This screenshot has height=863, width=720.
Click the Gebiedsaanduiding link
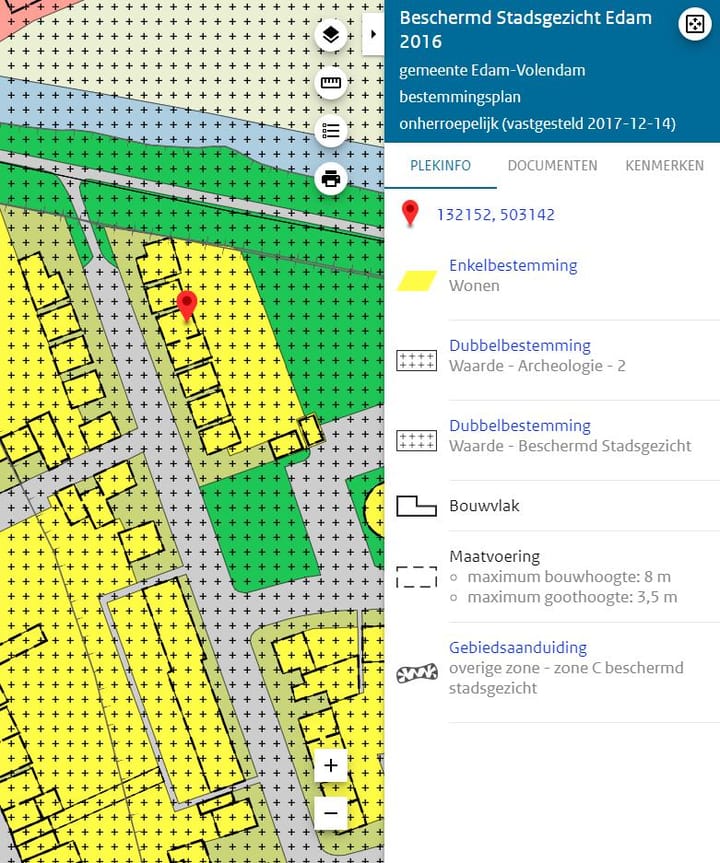tap(517, 648)
